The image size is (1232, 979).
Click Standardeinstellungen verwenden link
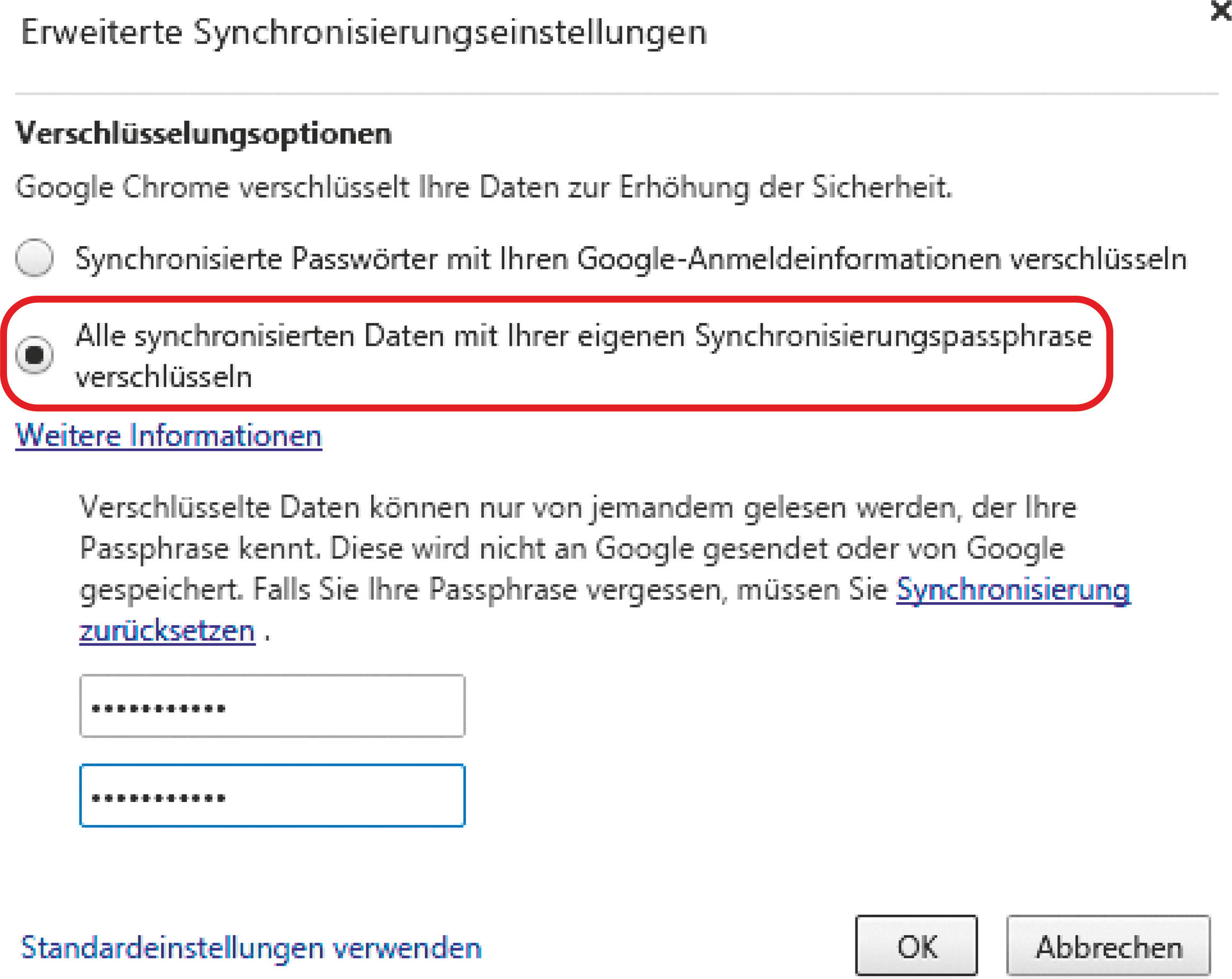pyautogui.click(x=252, y=947)
